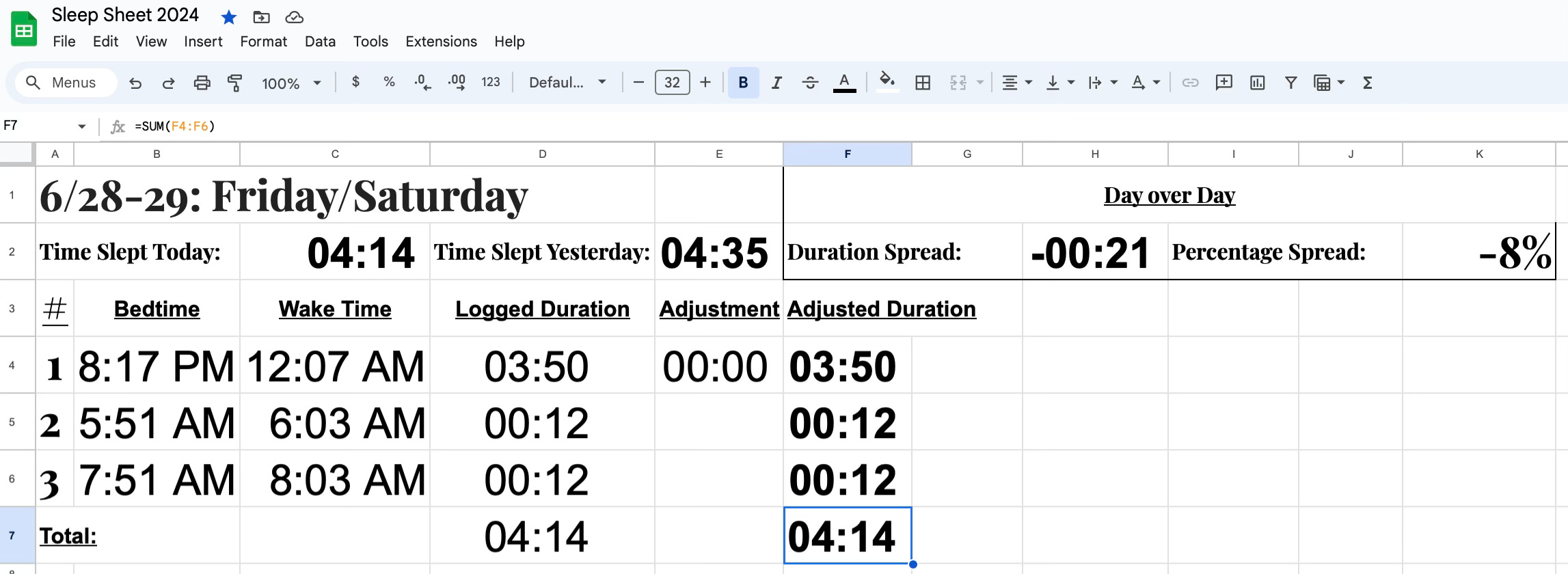The image size is (1568, 574).
Task: Select the '8:17 PM' bedtime cell
Action: coord(157,365)
